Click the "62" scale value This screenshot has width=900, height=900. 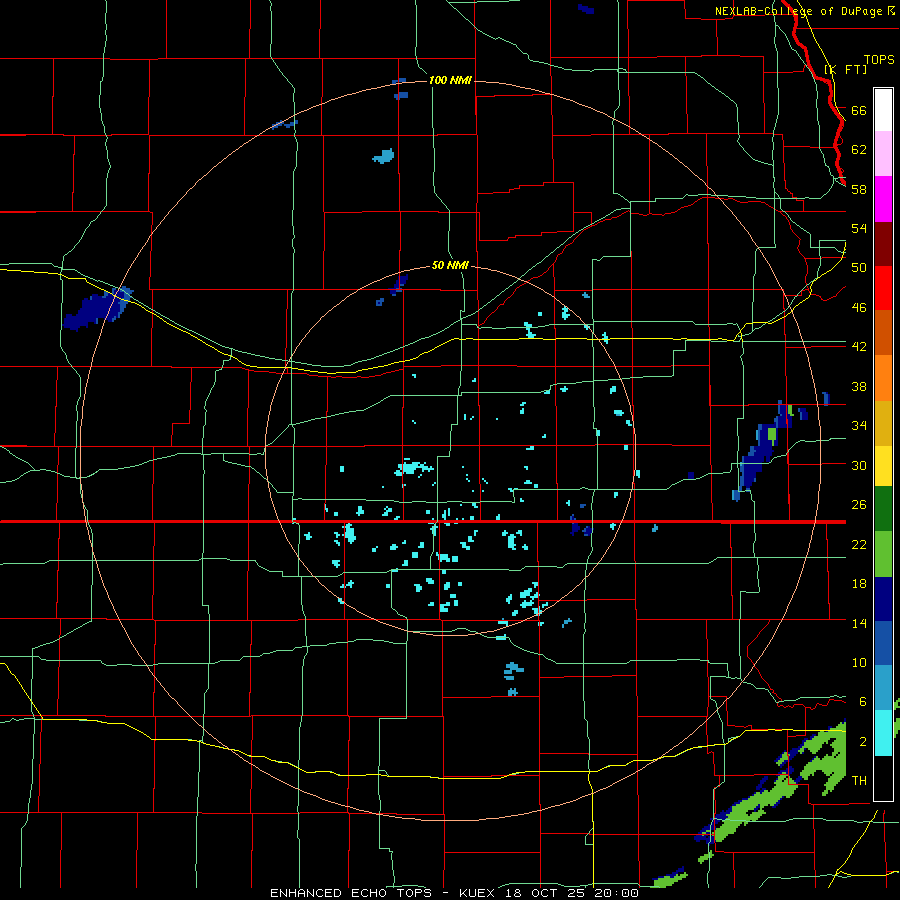tap(859, 149)
